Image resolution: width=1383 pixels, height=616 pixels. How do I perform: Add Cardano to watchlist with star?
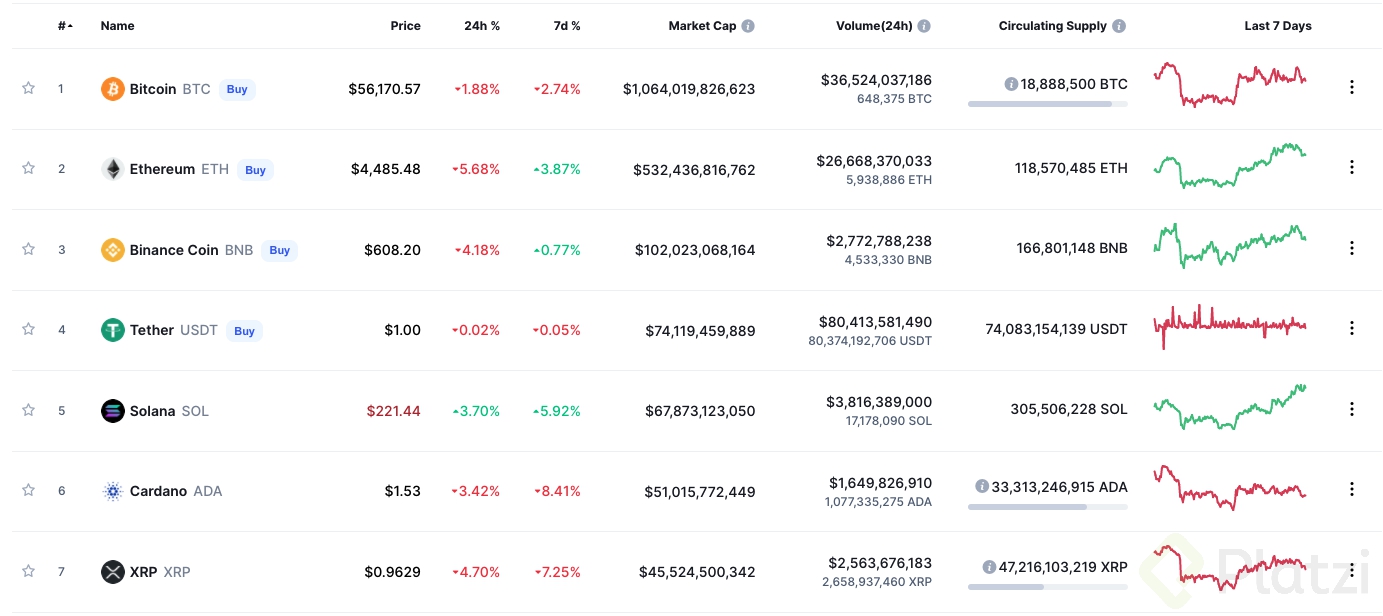pyautogui.click(x=28, y=490)
